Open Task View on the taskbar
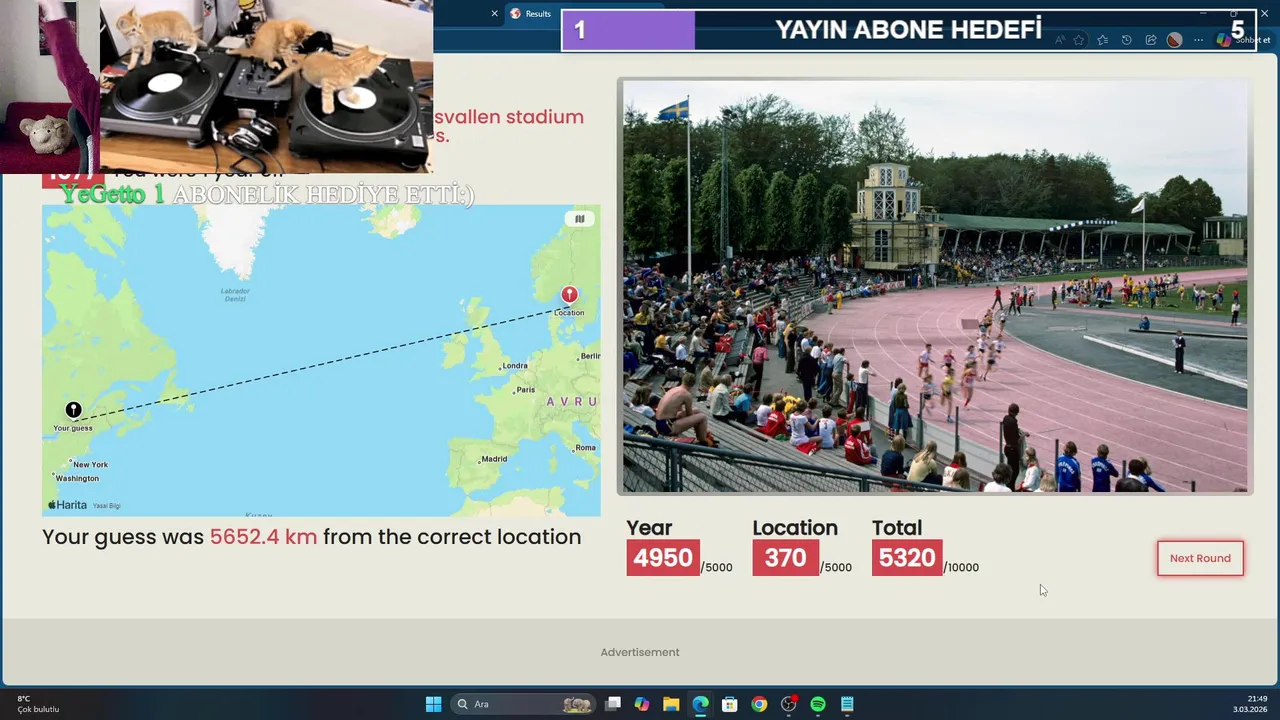Viewport: 1280px width, 720px height. [613, 704]
